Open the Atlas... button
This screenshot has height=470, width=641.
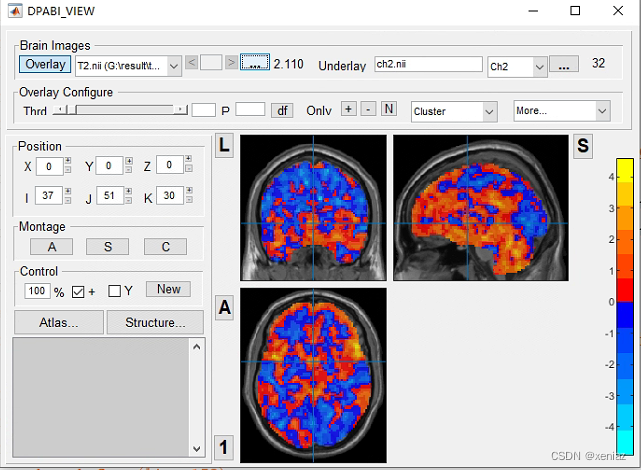59,322
